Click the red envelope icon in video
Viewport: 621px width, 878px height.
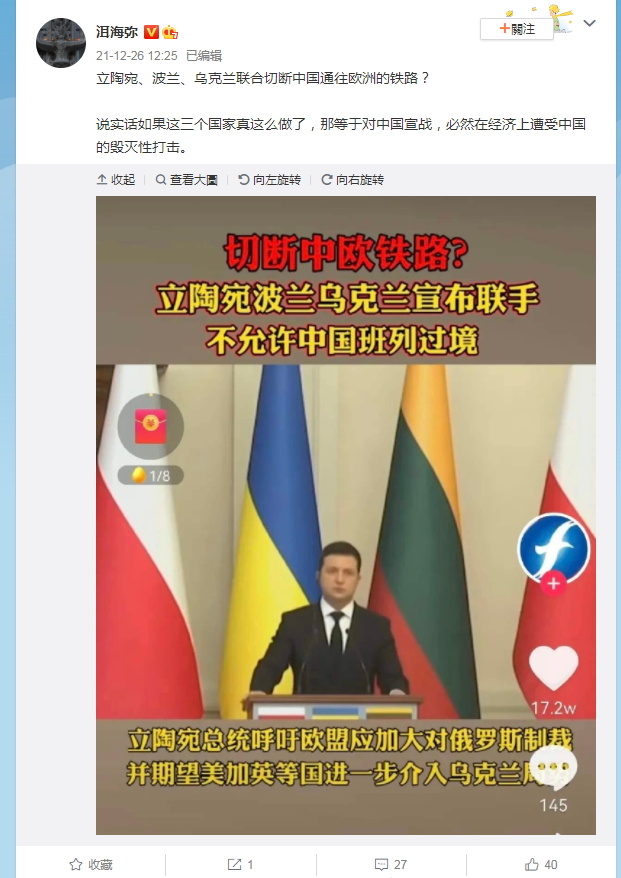pos(151,426)
